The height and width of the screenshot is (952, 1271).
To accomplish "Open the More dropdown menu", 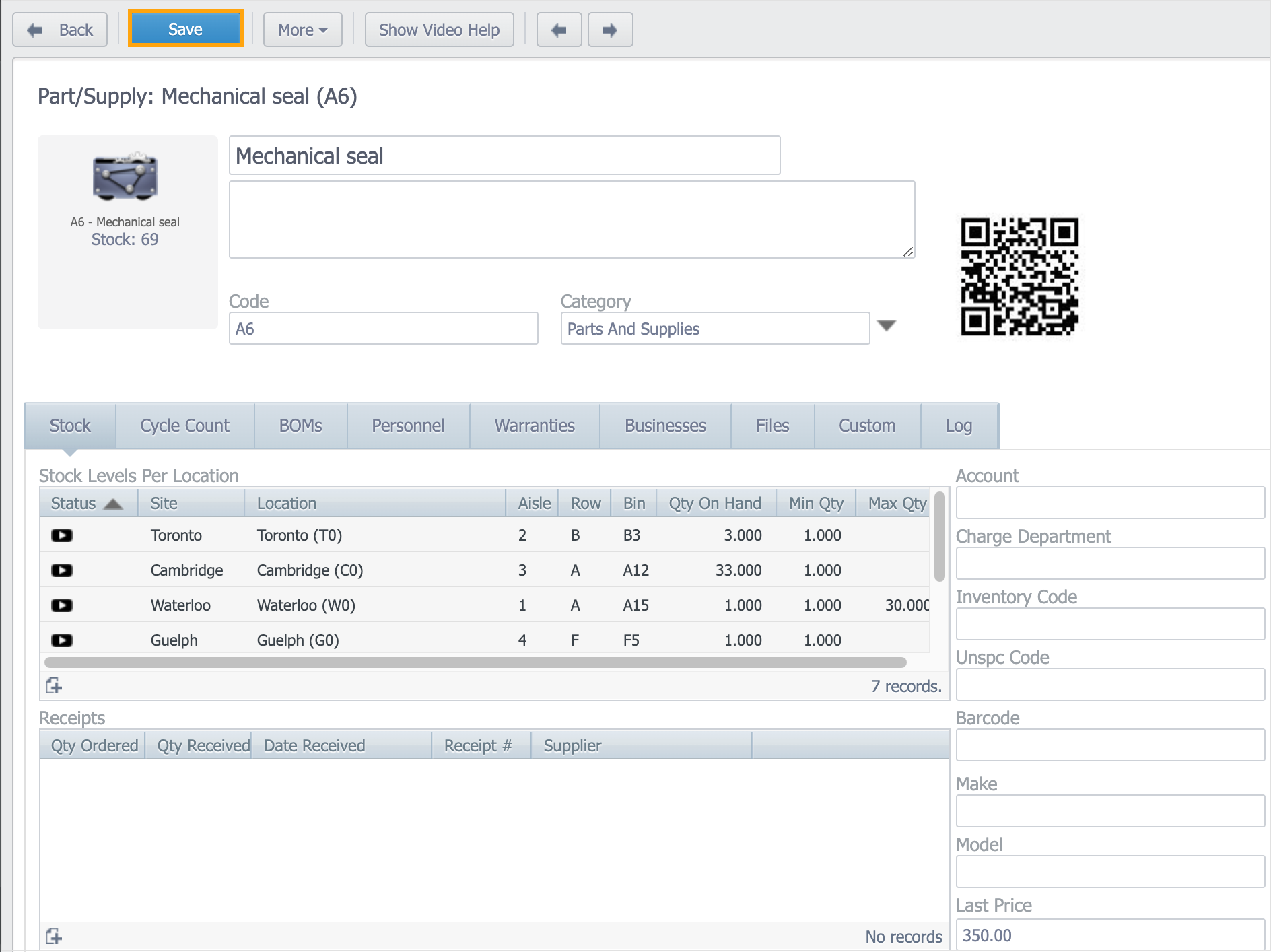I will [302, 30].
